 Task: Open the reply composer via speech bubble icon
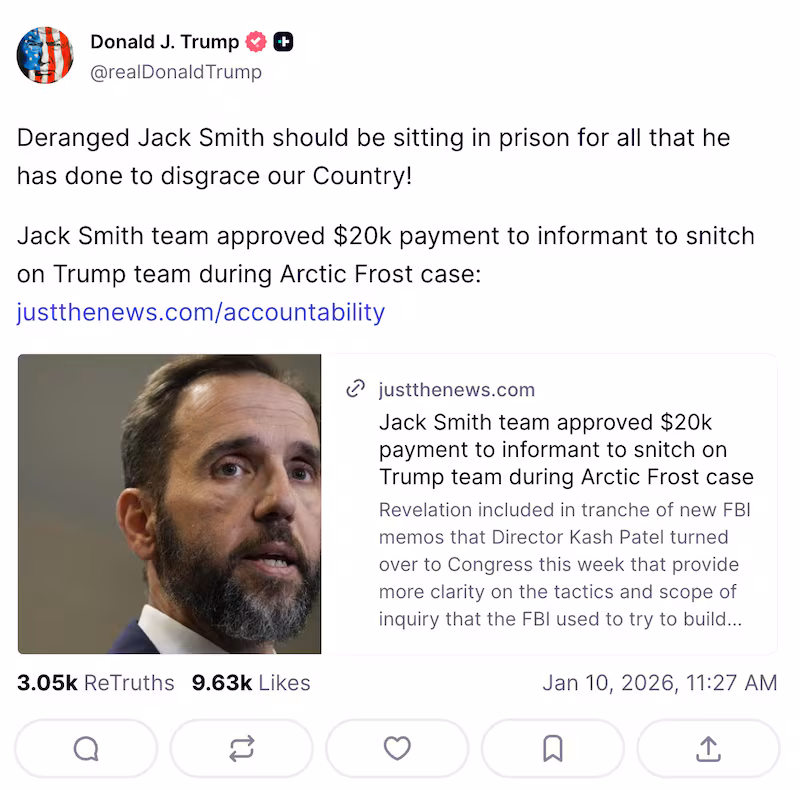click(86, 748)
